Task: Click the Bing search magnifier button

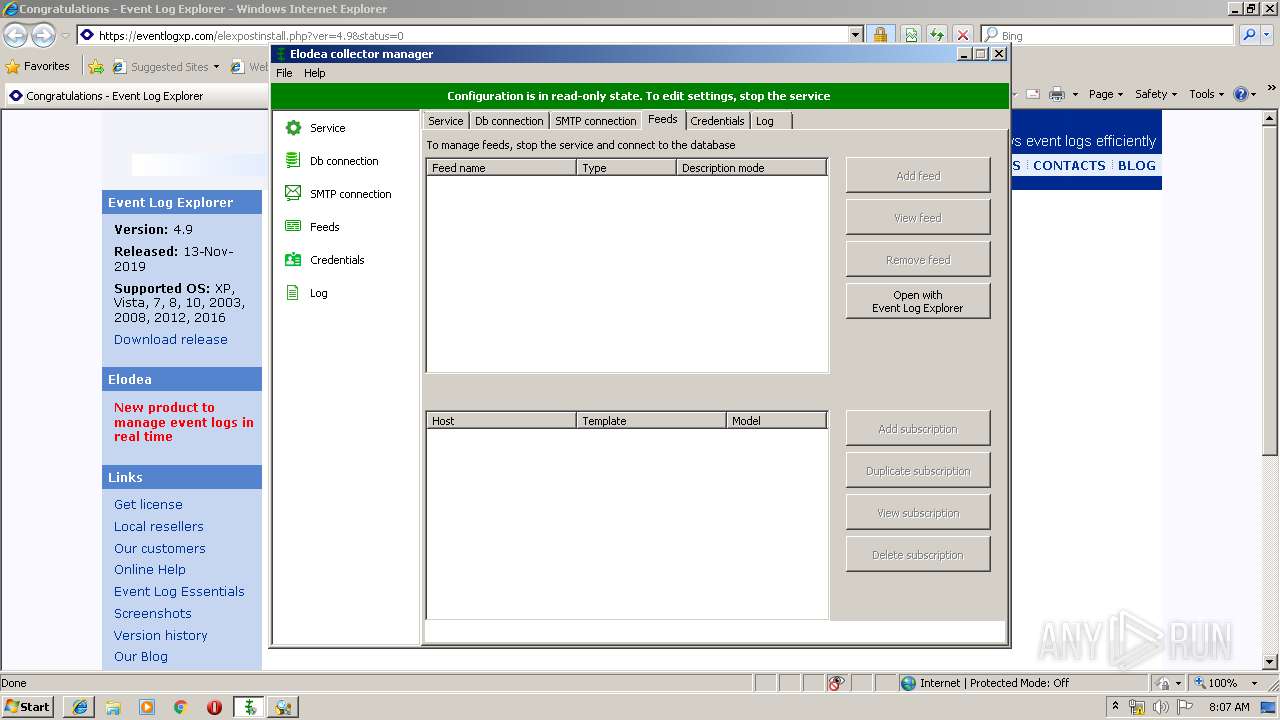Action: pos(1248,35)
